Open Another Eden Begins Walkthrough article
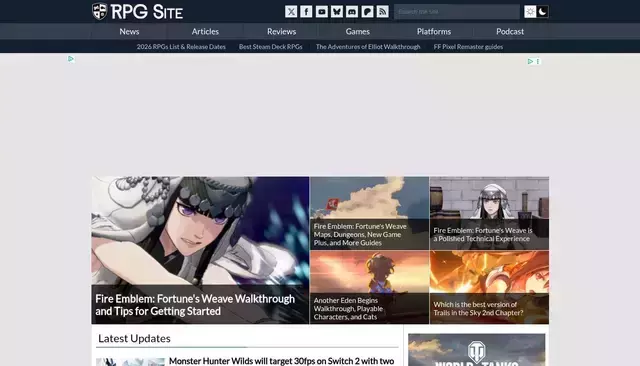Image resolution: width=640 pixels, height=366 pixels. coord(369,287)
